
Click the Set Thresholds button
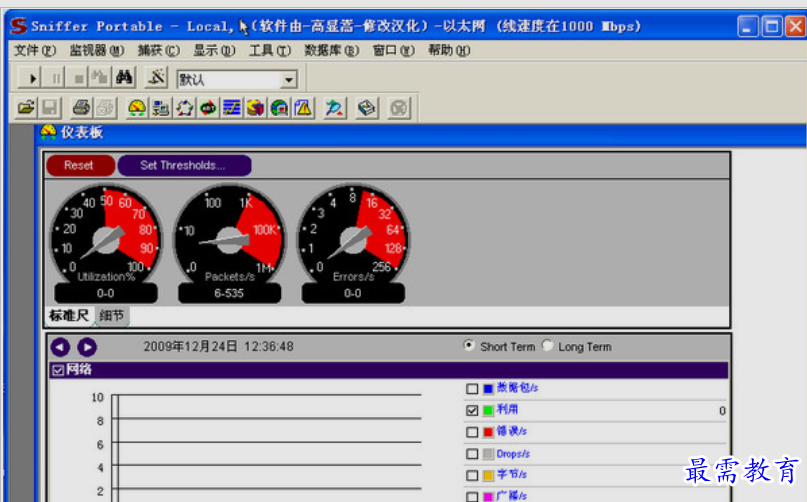[x=184, y=165]
